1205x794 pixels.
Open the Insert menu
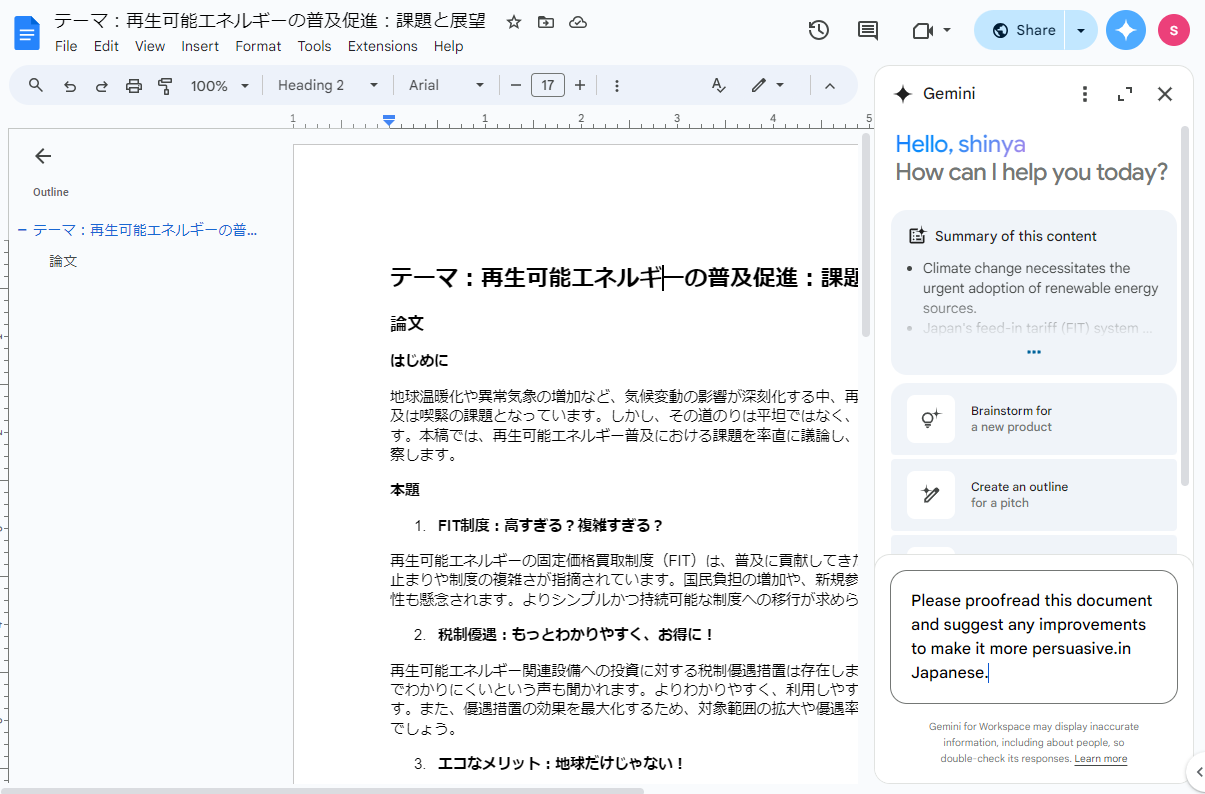200,46
